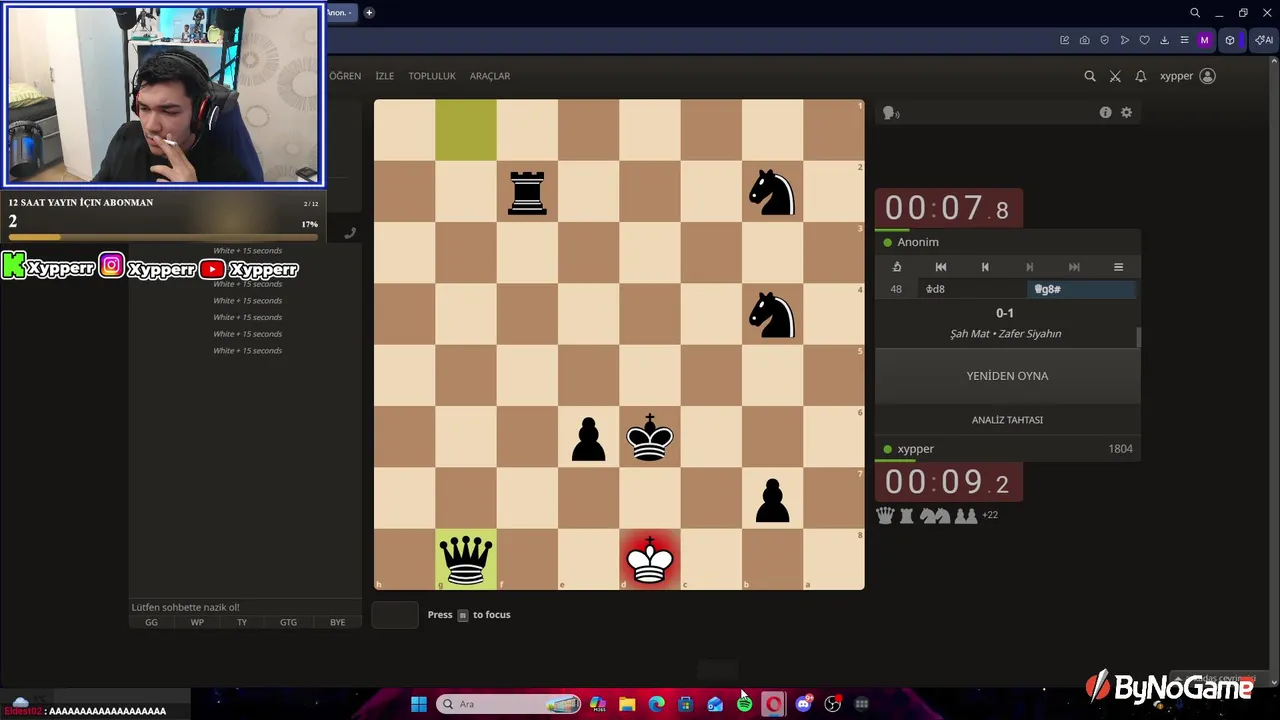This screenshot has height=720, width=1280.
Task: Focus the keyboard move input box
Action: [395, 615]
